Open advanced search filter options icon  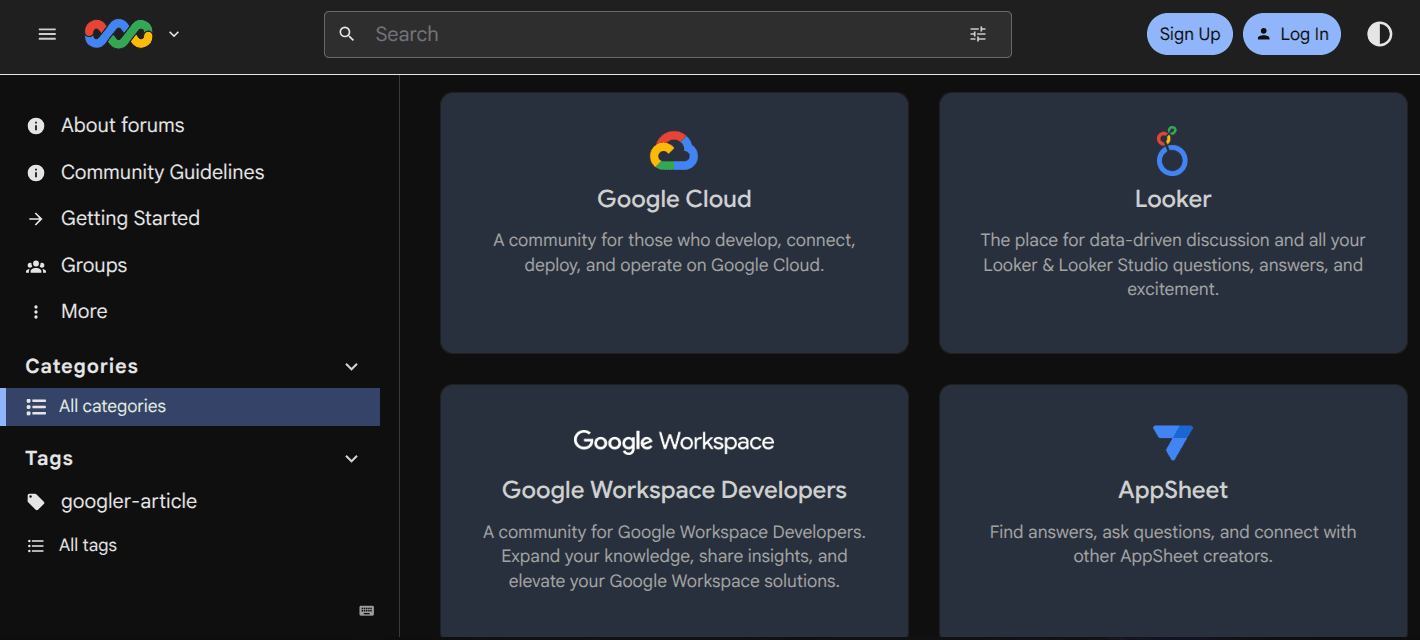click(x=978, y=34)
